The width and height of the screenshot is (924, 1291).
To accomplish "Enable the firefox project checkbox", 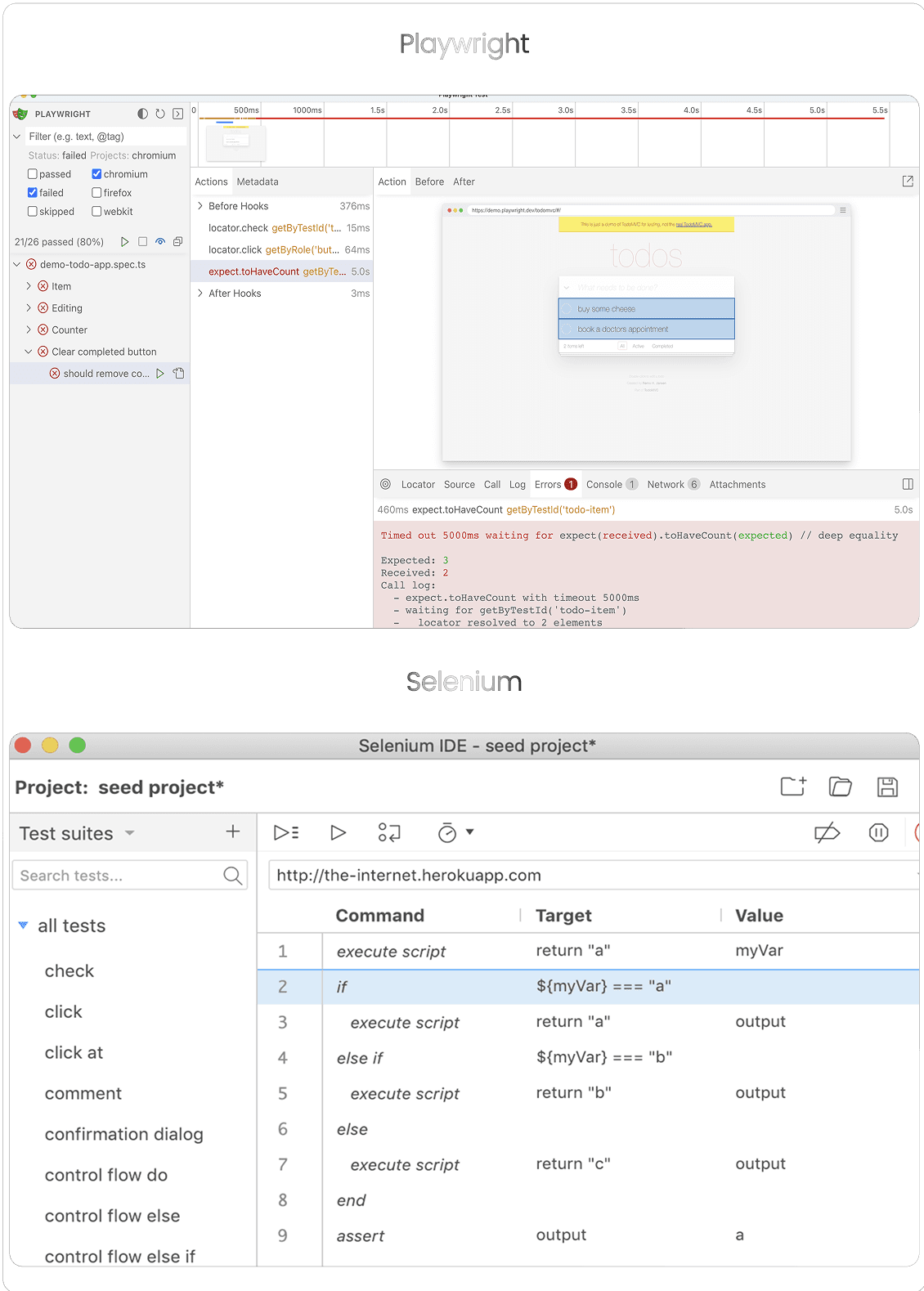I will point(96,193).
